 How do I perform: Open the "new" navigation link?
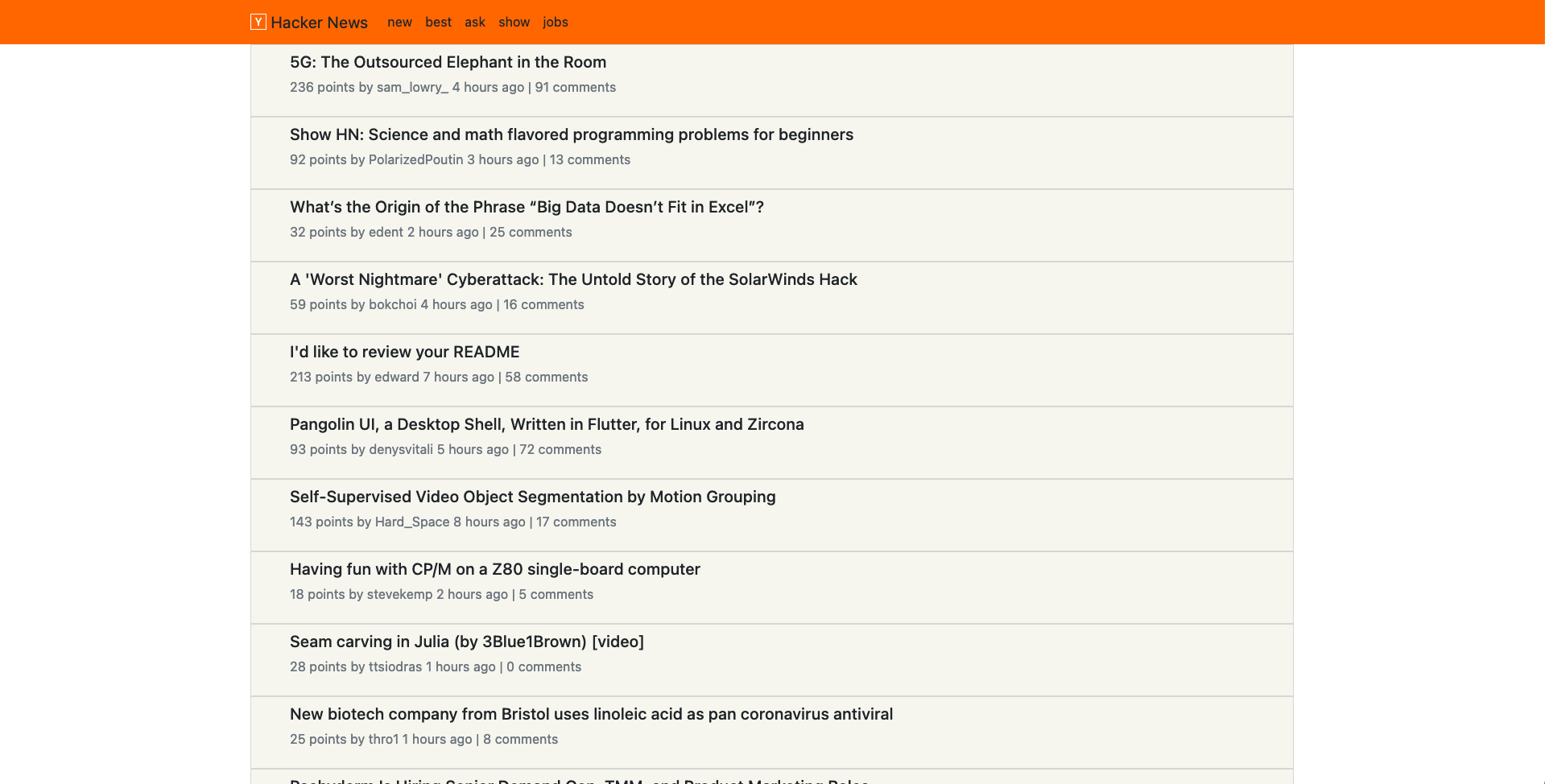(399, 22)
